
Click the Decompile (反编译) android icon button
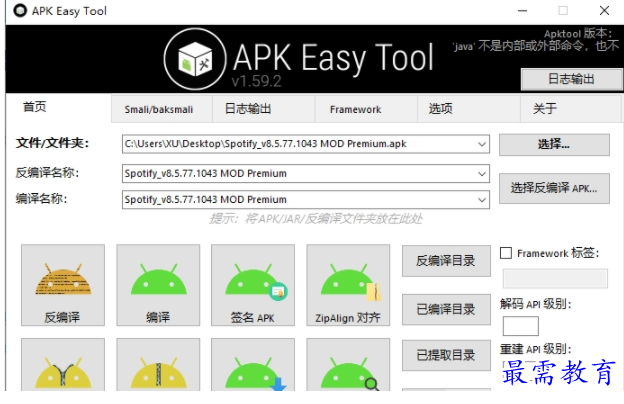[x=63, y=285]
